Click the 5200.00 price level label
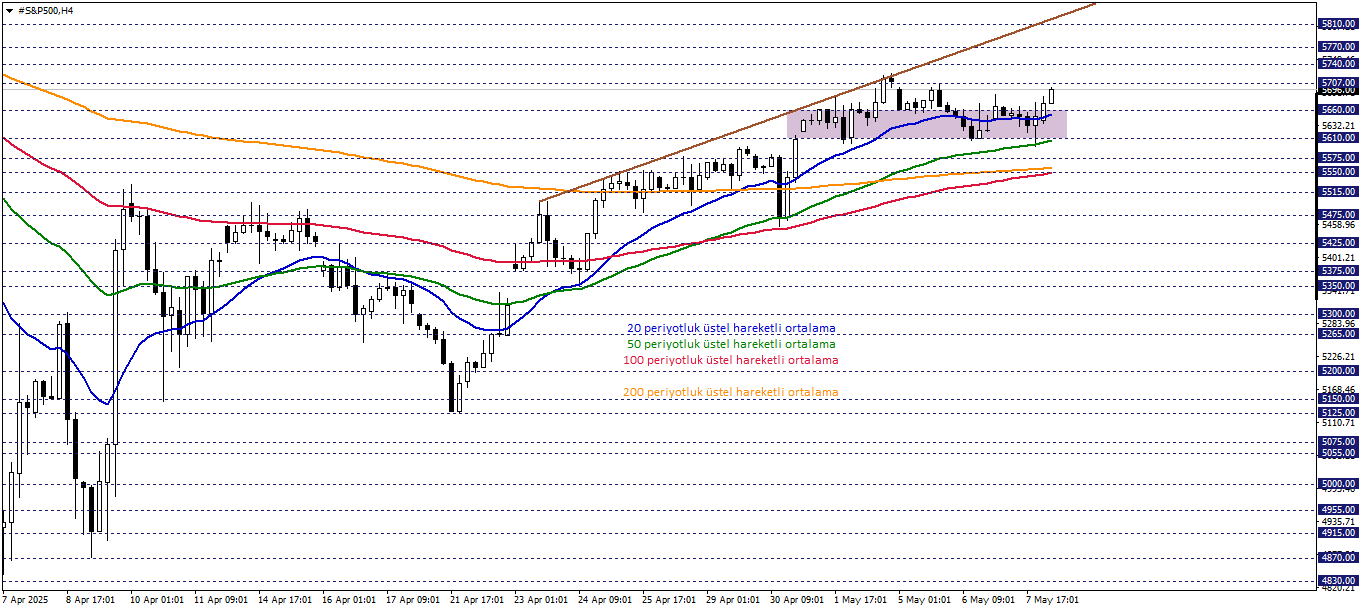The width and height of the screenshot is (1362, 611). [x=1337, y=371]
